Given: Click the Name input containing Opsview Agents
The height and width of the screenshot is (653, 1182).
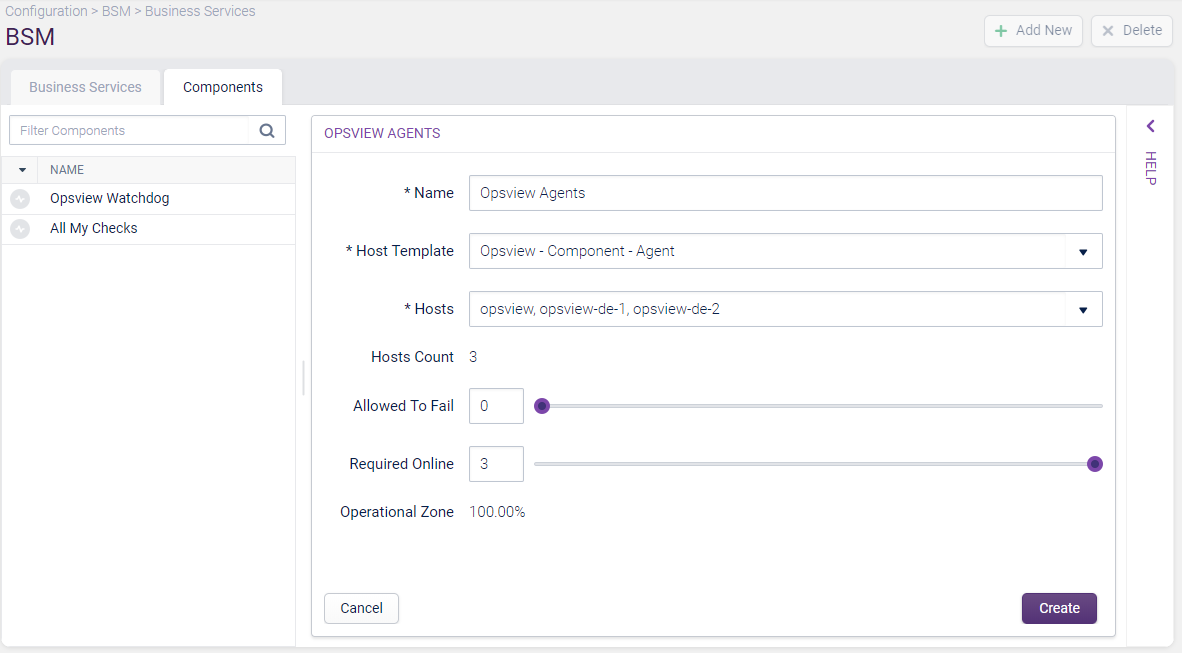Looking at the screenshot, I should 785,193.
